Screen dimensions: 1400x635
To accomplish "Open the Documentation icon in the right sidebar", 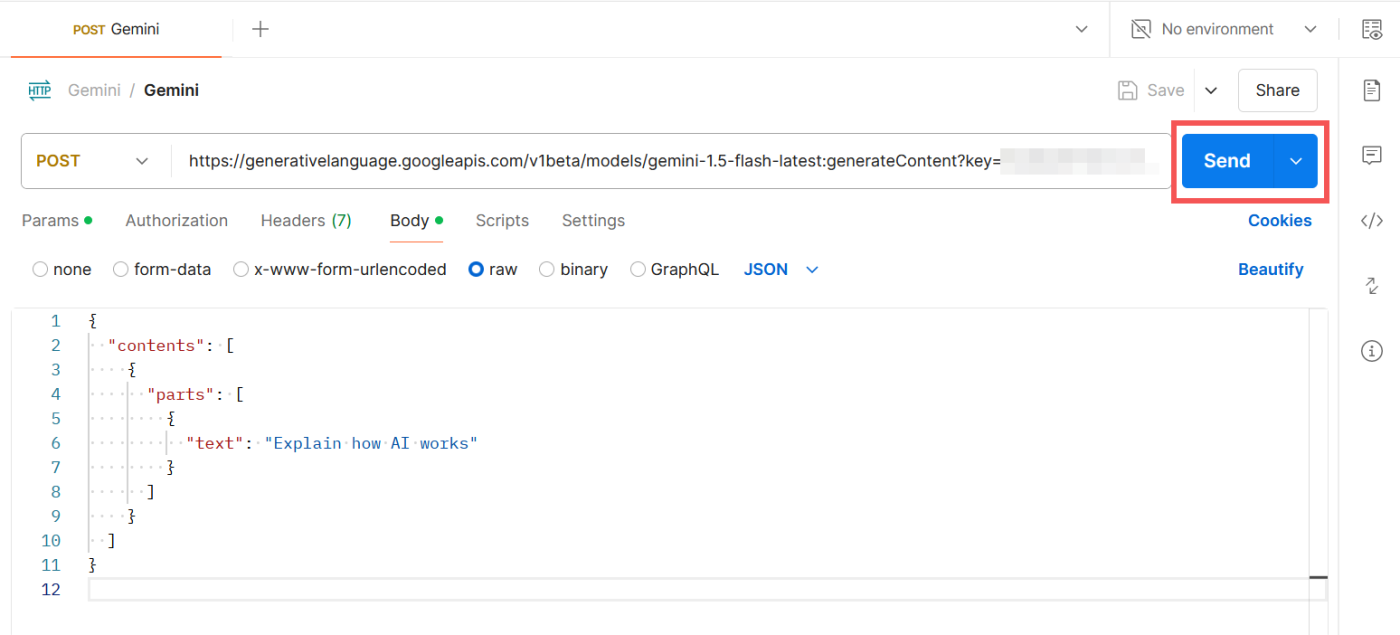I will (1372, 90).
